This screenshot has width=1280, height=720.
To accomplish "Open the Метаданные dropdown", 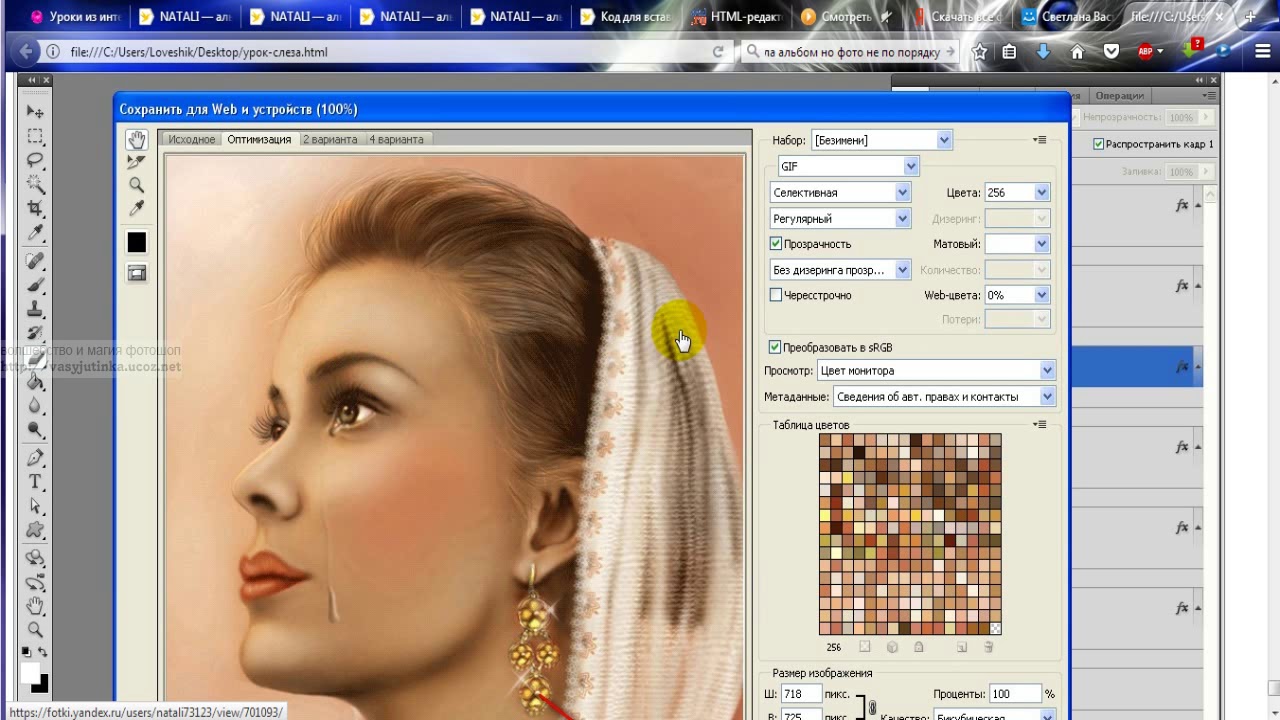I will pos(944,397).
